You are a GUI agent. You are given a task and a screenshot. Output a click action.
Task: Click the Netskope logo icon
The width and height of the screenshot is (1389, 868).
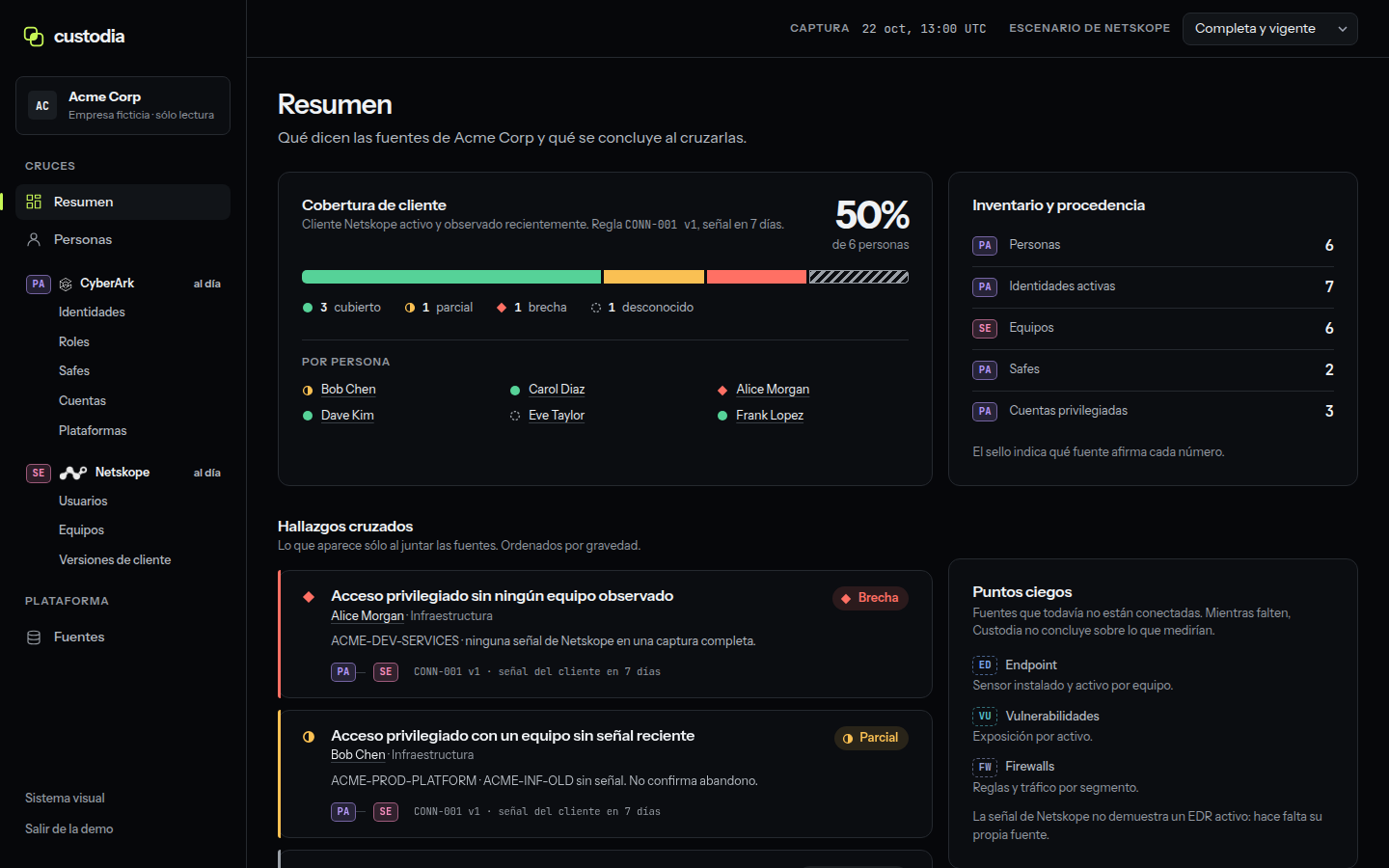pyautogui.click(x=73, y=473)
